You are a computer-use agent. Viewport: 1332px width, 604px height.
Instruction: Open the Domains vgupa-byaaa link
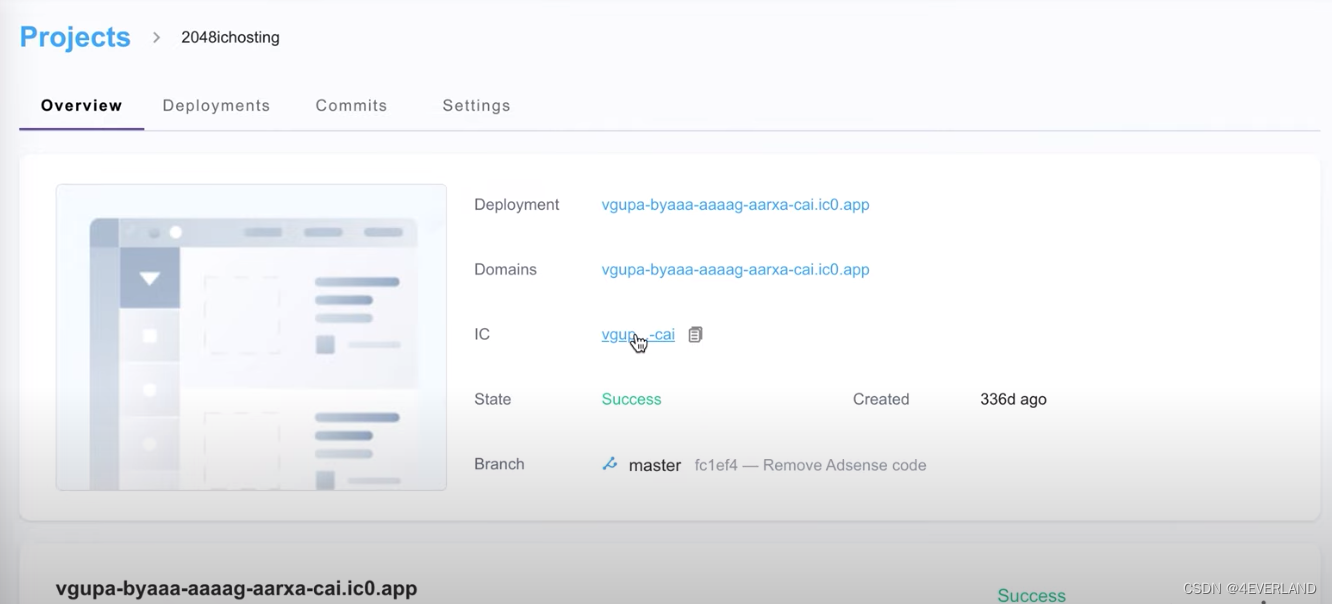tap(735, 269)
